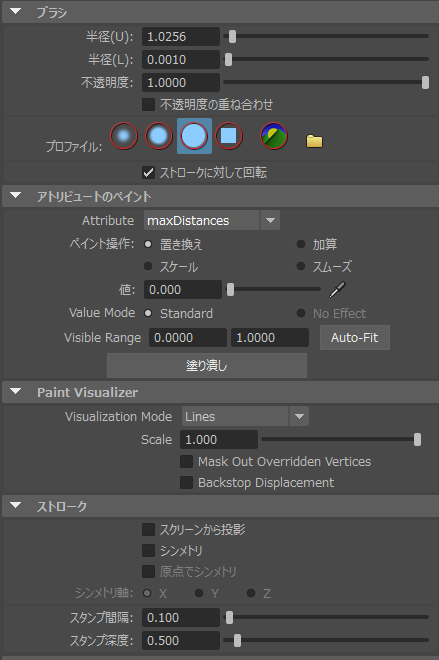The image size is (439, 660).
Task: Click the 半径(L) slider handle
Action: coord(229,59)
